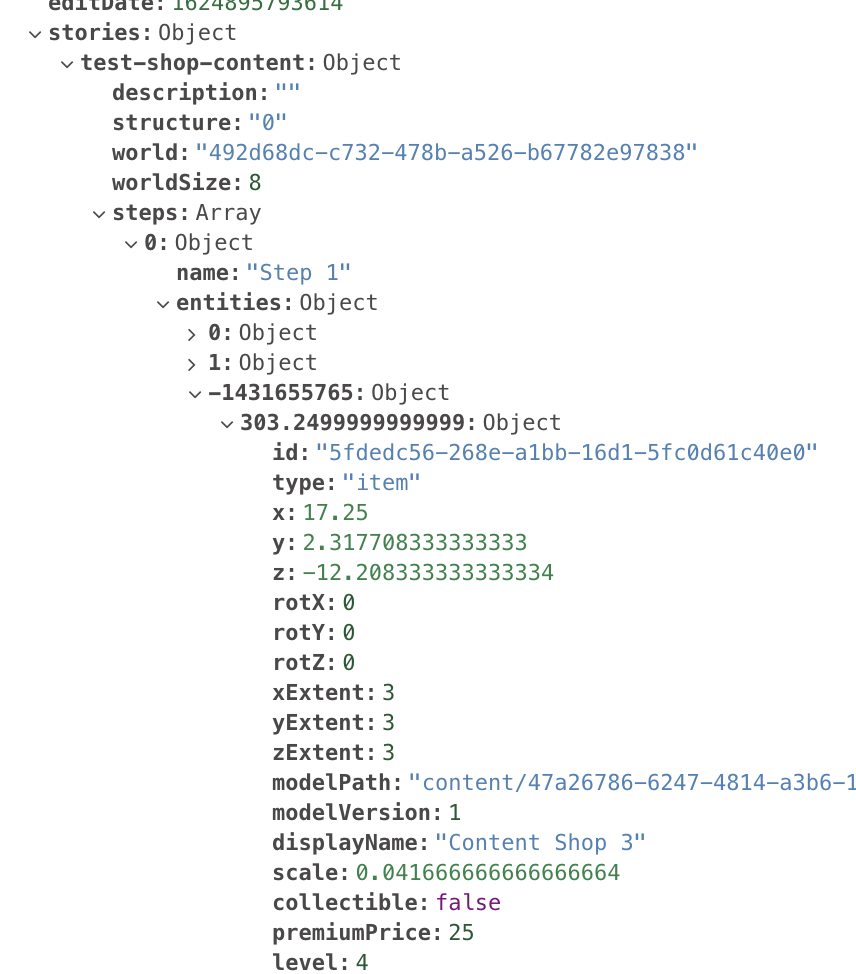The image size is (856, 974).
Task: Collapse the stories object
Action: 35,34
